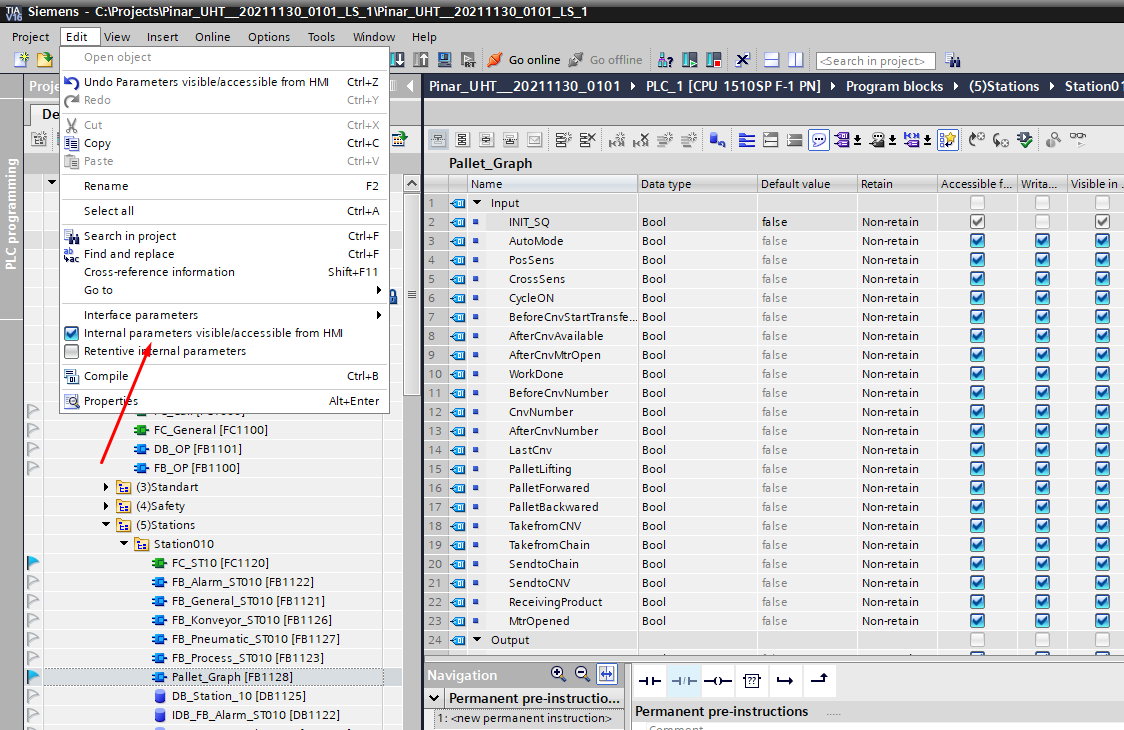Expand the (3)Standart folder
This screenshot has height=730, width=1124.
pyautogui.click(x=107, y=487)
